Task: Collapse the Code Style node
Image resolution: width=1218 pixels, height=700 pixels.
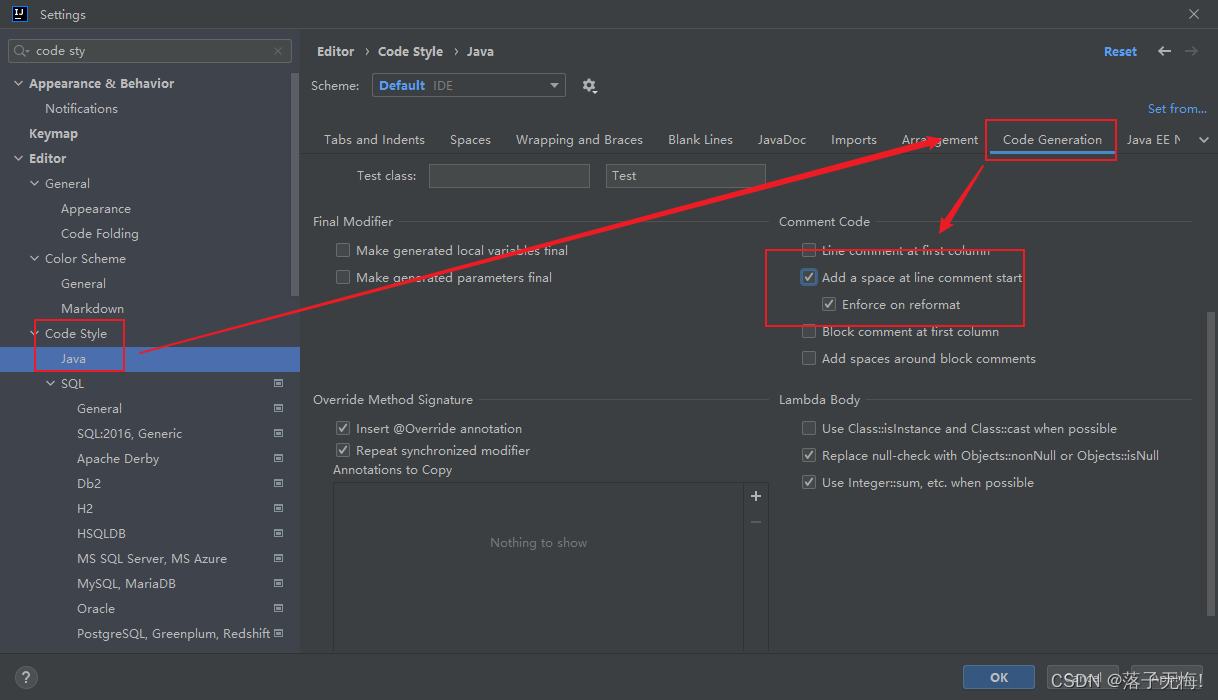Action: click(x=34, y=334)
